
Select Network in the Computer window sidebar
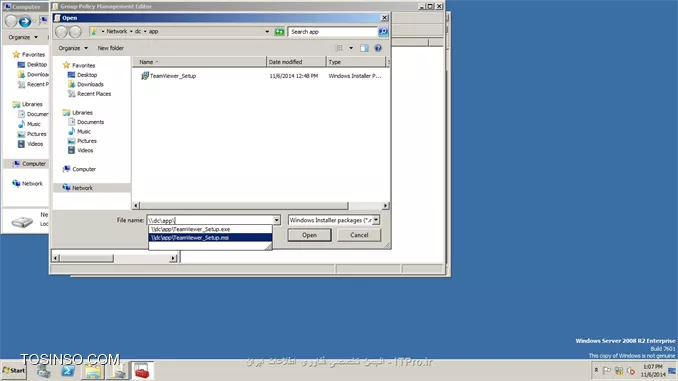28,183
